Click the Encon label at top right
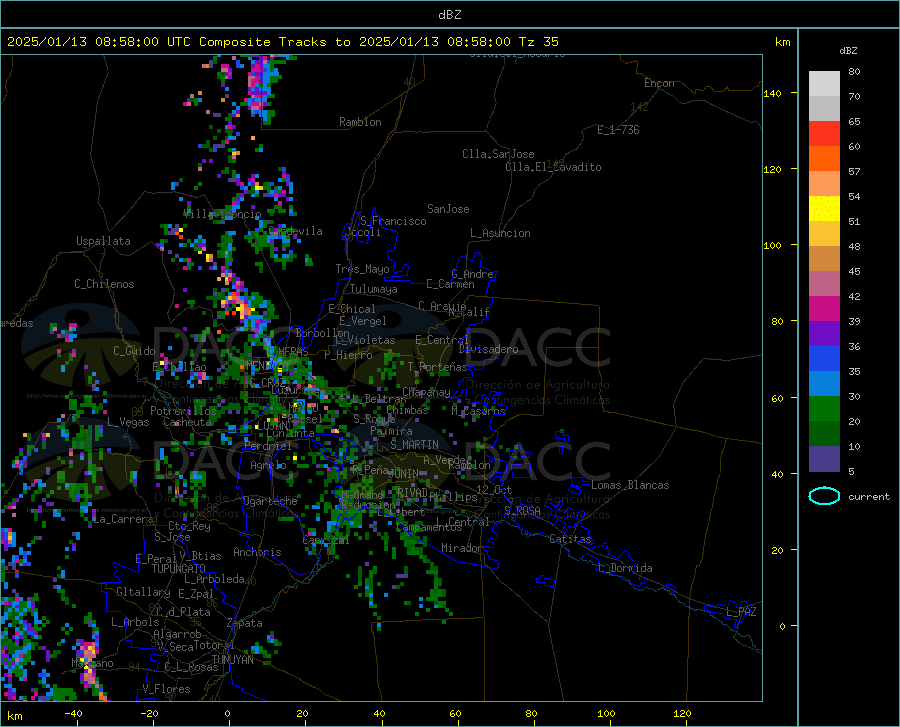The height and width of the screenshot is (727, 900). (x=659, y=83)
